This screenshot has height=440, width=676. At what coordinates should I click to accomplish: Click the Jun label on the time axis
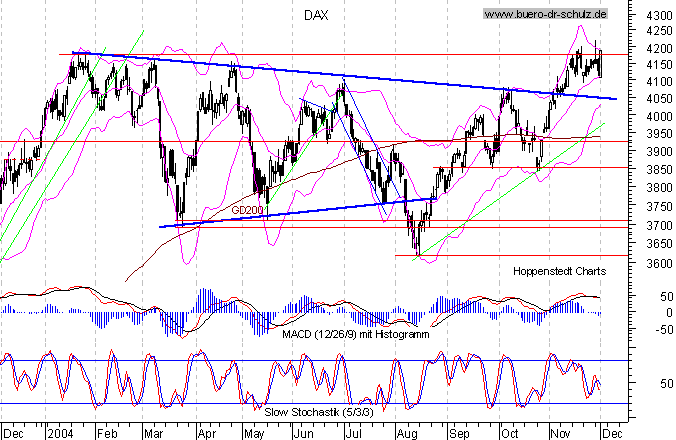(x=304, y=433)
